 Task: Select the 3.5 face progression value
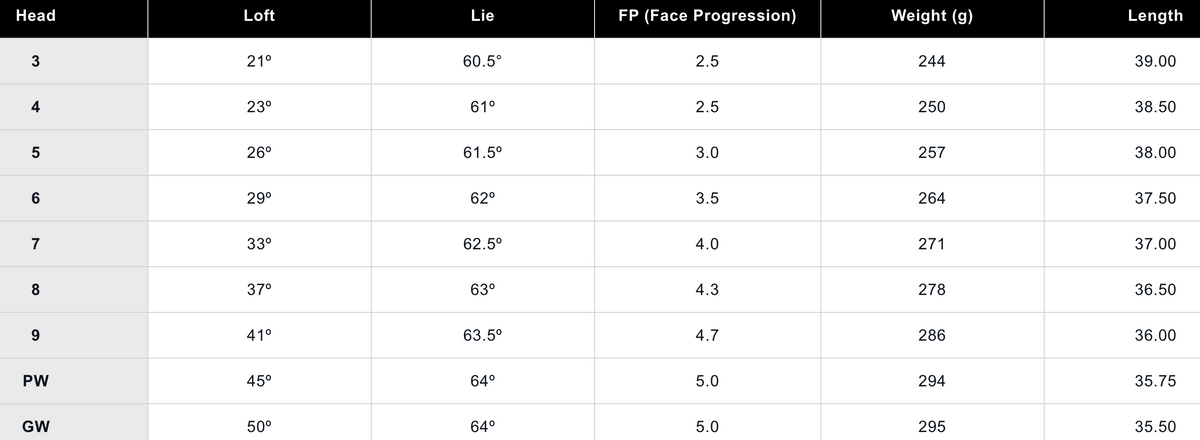707,198
